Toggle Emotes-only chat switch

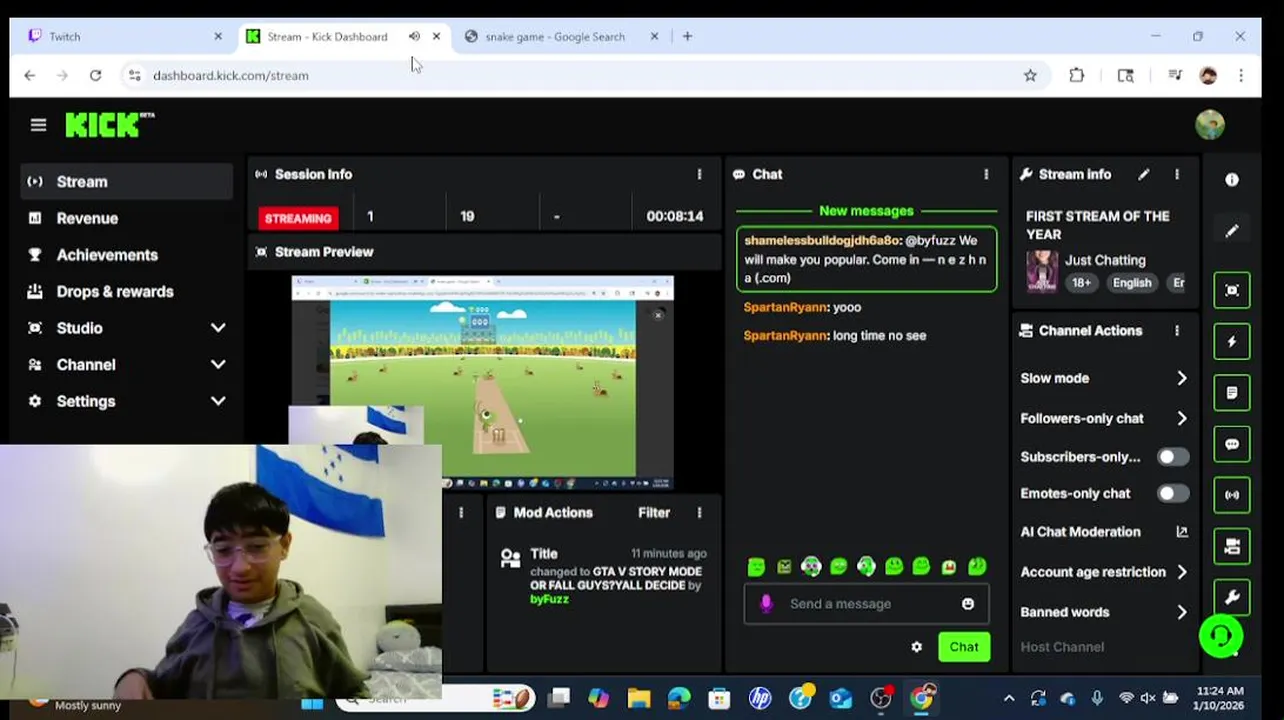pos(1173,493)
